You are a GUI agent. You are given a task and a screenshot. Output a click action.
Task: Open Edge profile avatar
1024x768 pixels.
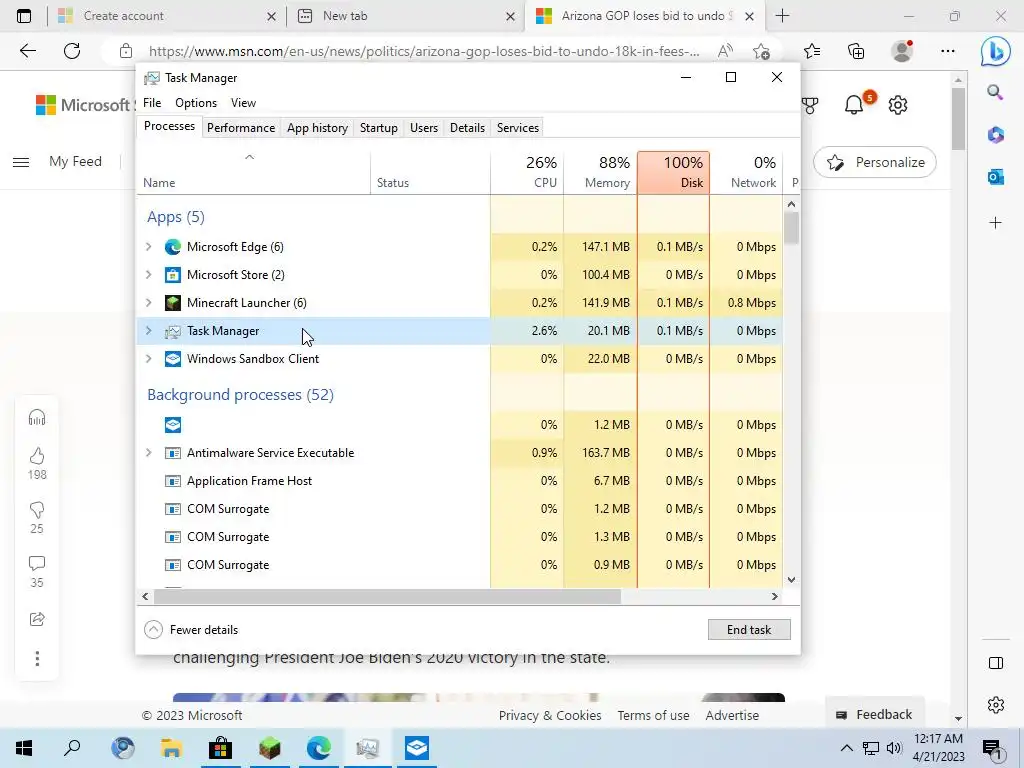[x=902, y=51]
